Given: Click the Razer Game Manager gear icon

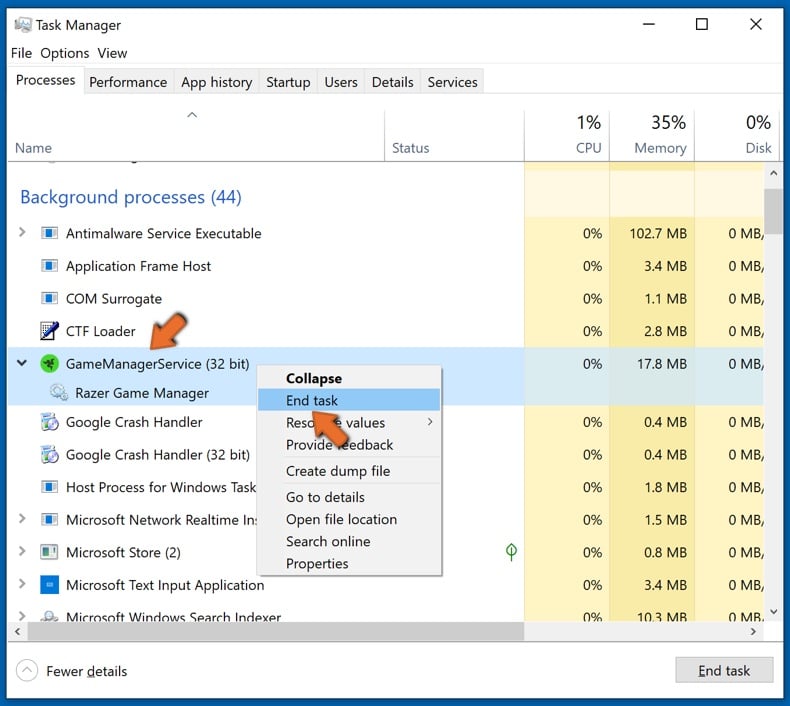Looking at the screenshot, I should (x=59, y=392).
